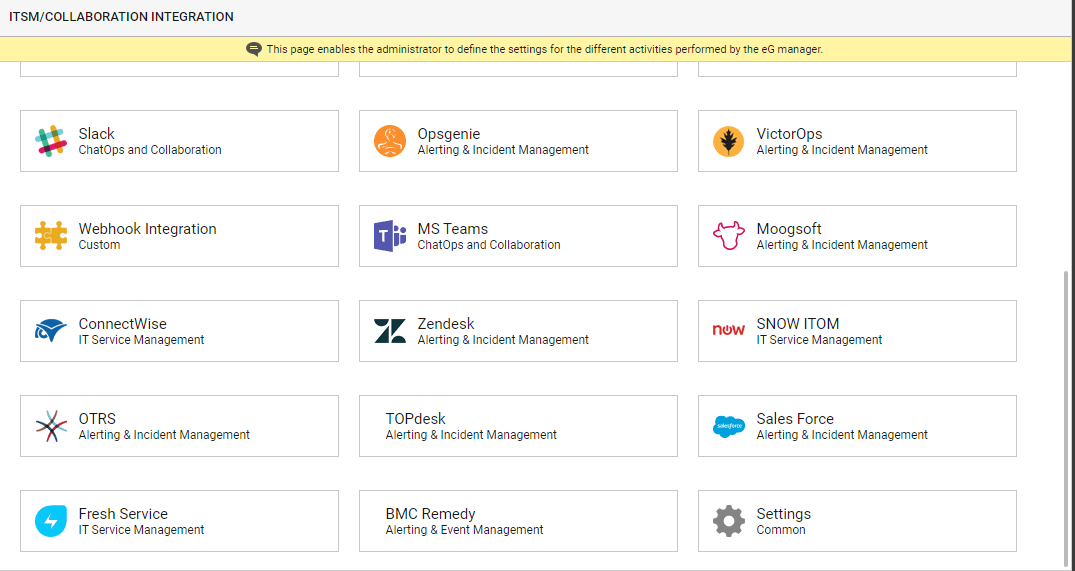This screenshot has height=571, width=1075.
Task: Click the ITSM/Collaboration Integration page heading
Action: pos(121,16)
